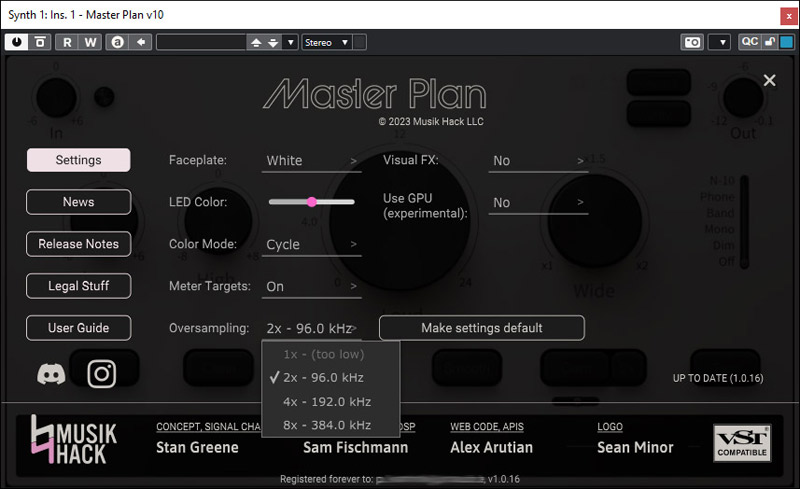Click the bypass effect button
Viewport: 800px width, 489px height.
click(40, 42)
